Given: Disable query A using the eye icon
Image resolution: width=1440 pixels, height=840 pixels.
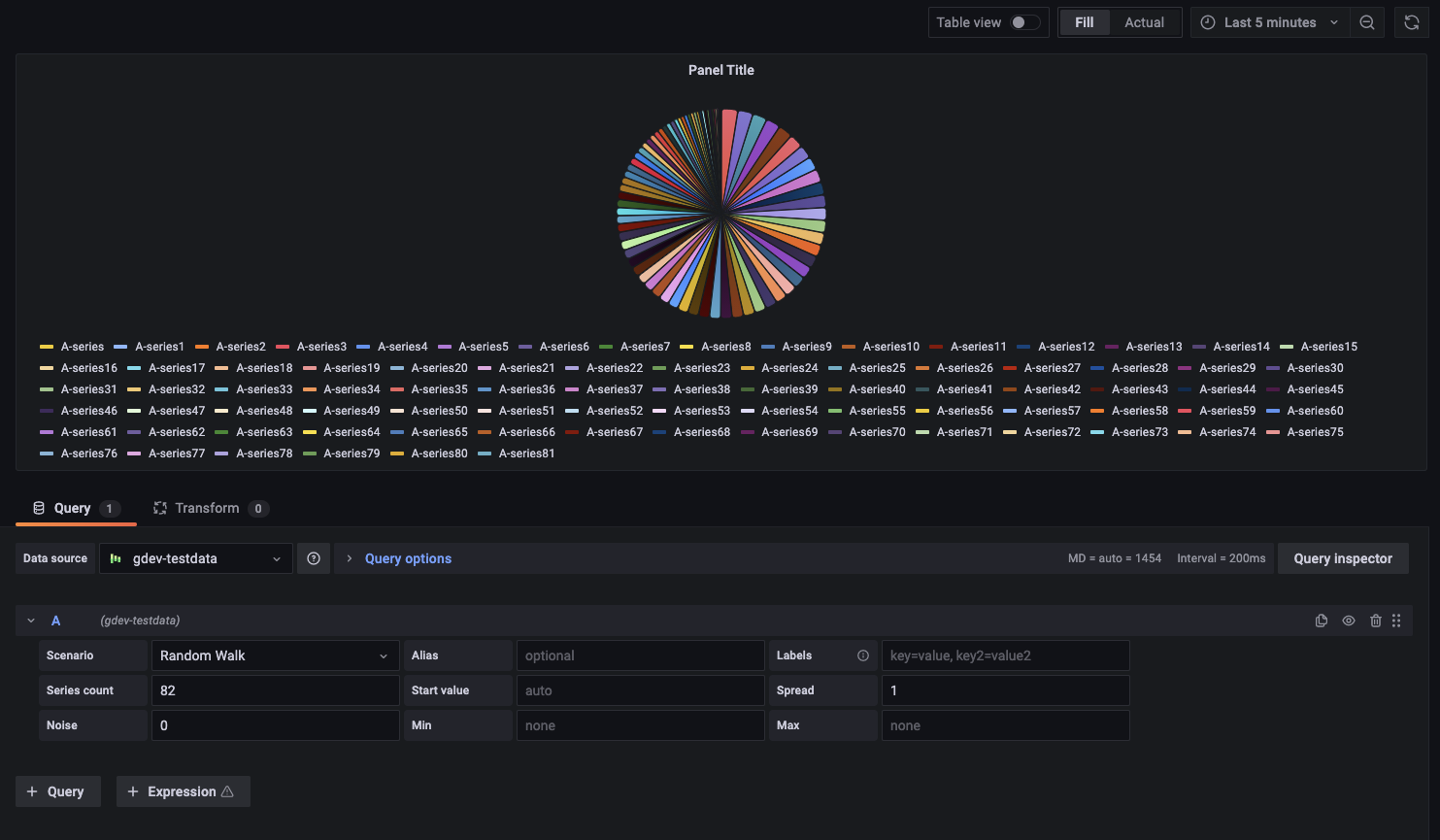Looking at the screenshot, I should click(x=1349, y=620).
